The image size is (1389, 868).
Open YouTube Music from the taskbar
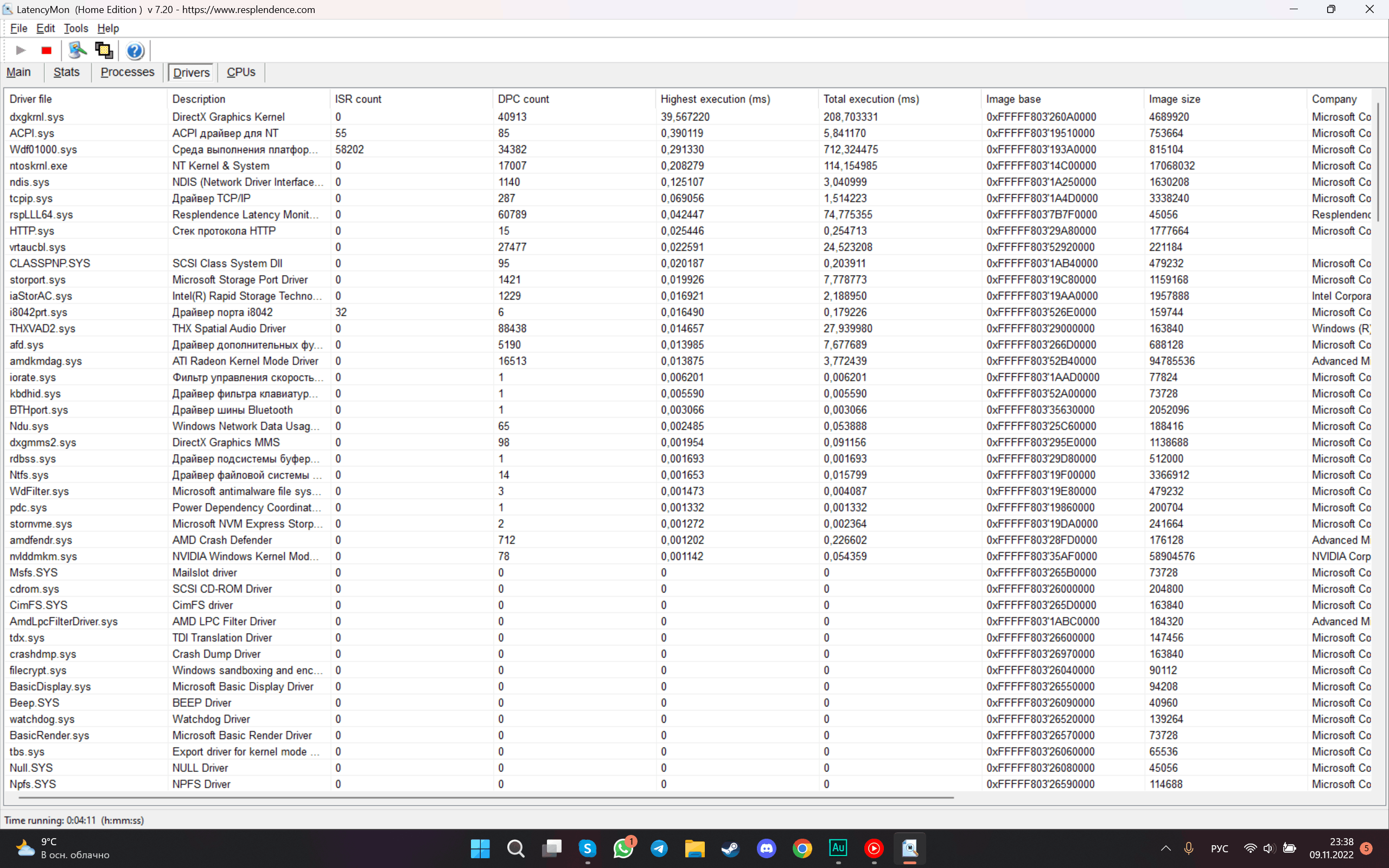(x=874, y=848)
